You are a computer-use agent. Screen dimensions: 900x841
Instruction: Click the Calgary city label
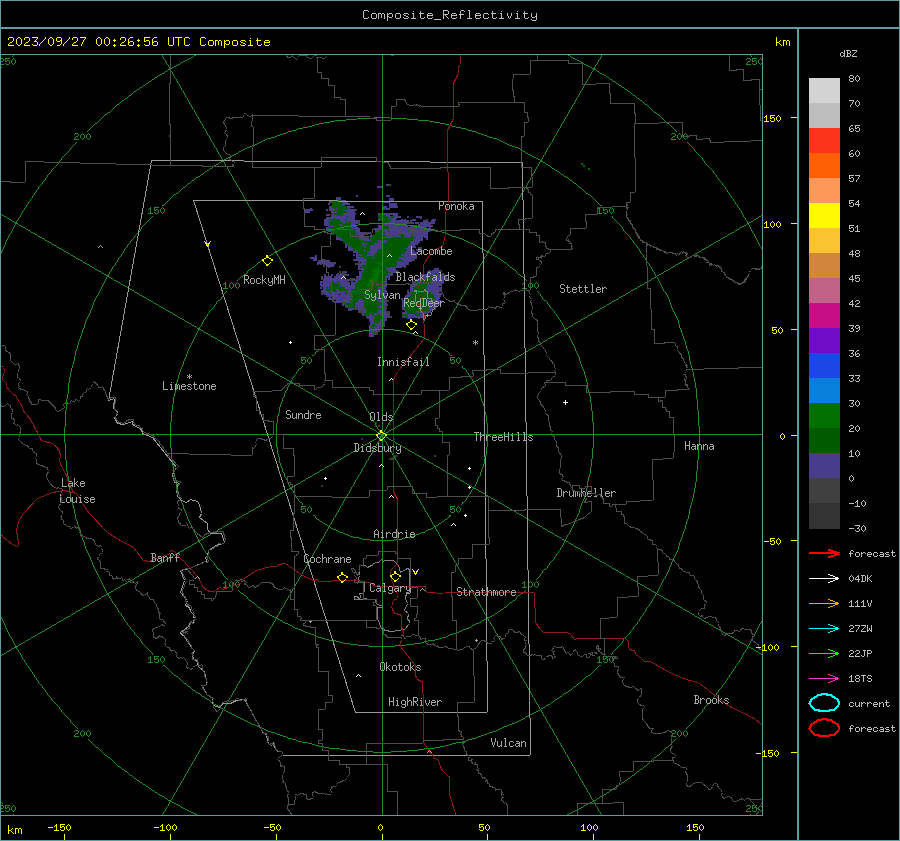point(390,588)
